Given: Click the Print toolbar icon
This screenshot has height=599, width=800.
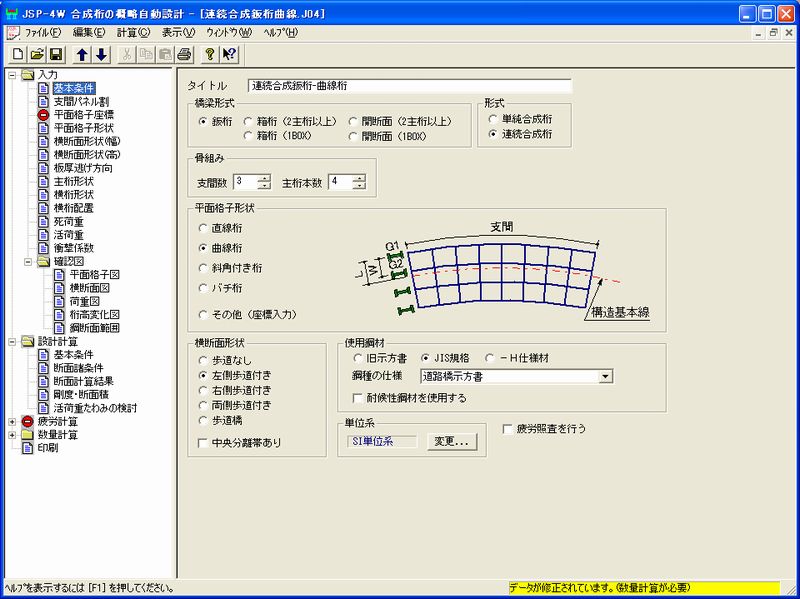Looking at the screenshot, I should (184, 54).
